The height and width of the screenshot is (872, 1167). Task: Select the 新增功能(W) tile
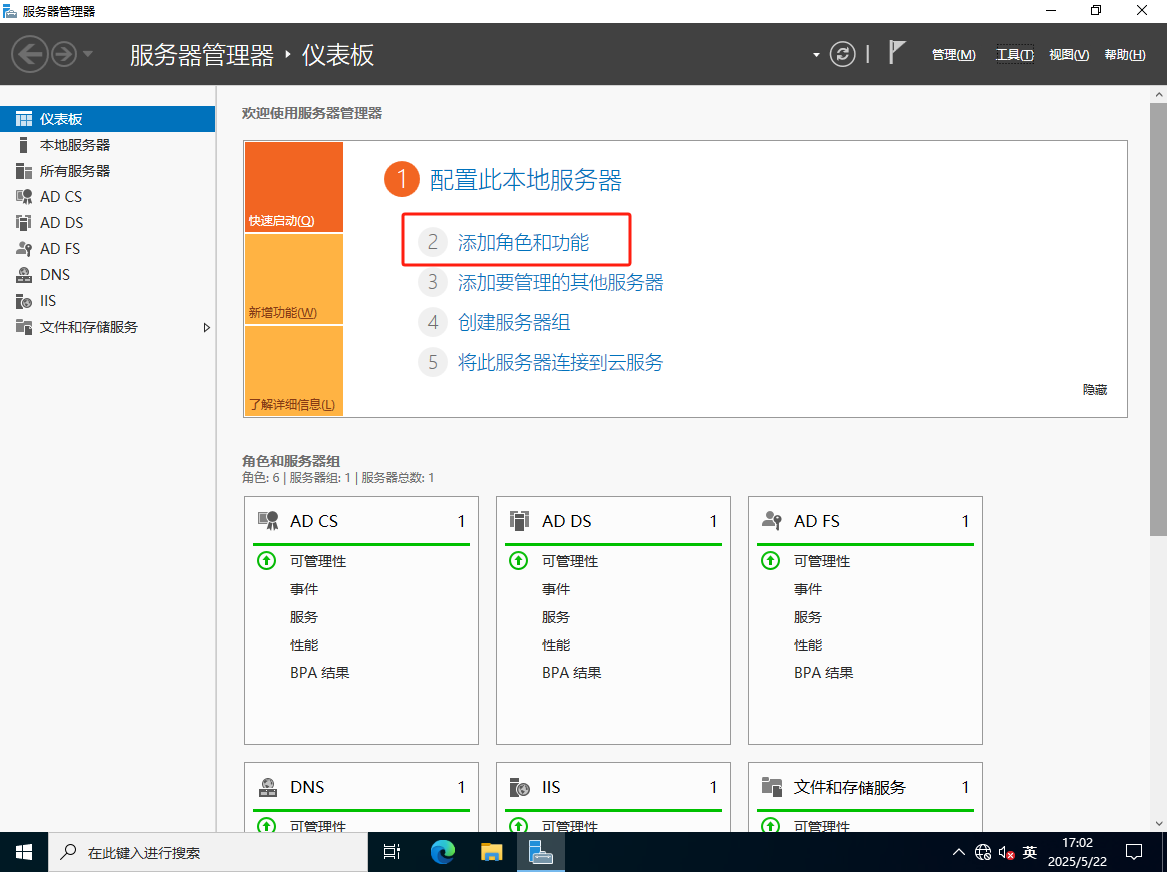point(294,279)
